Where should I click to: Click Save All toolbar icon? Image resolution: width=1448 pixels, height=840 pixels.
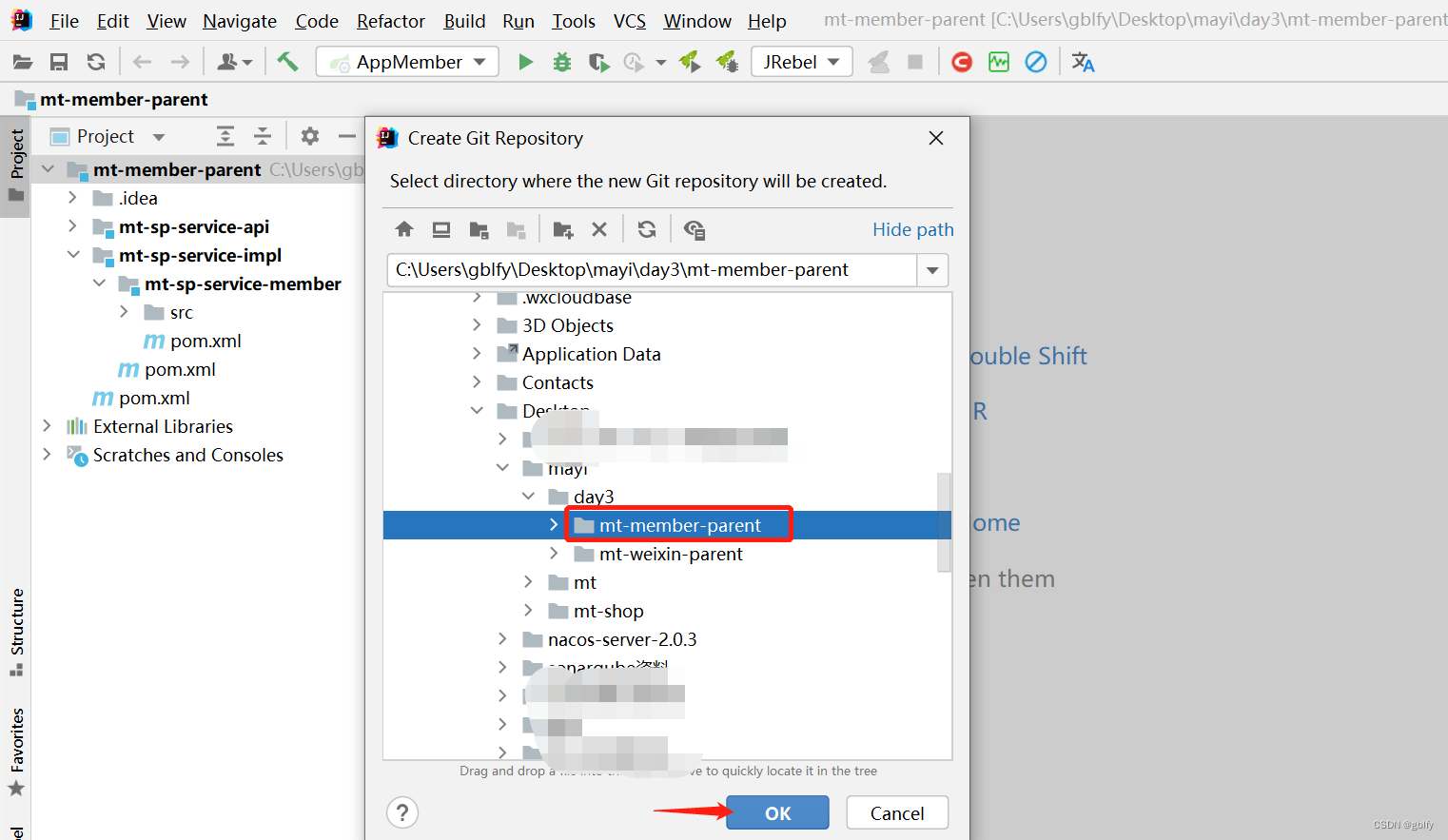[59, 62]
